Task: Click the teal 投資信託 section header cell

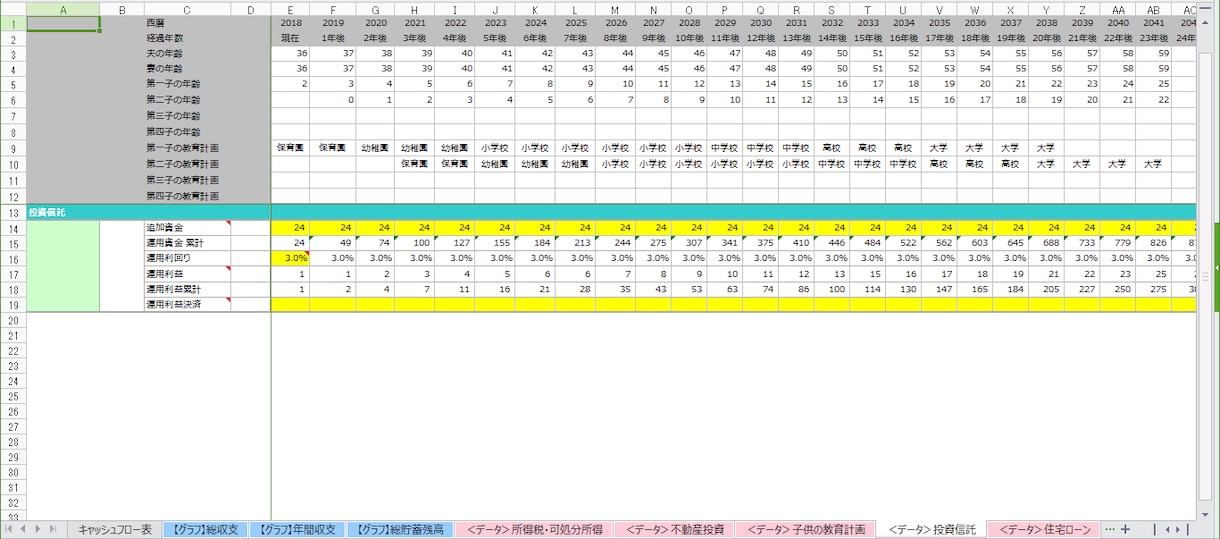Action: [135, 213]
